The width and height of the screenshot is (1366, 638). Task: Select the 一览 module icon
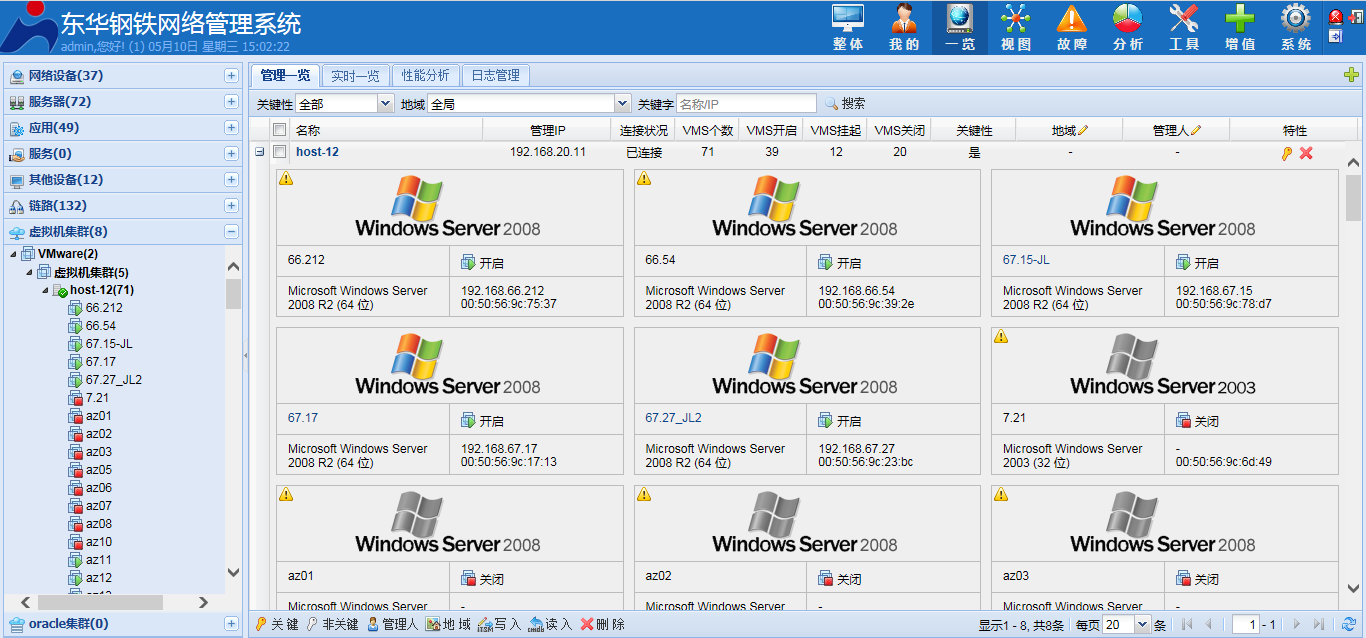click(960, 27)
